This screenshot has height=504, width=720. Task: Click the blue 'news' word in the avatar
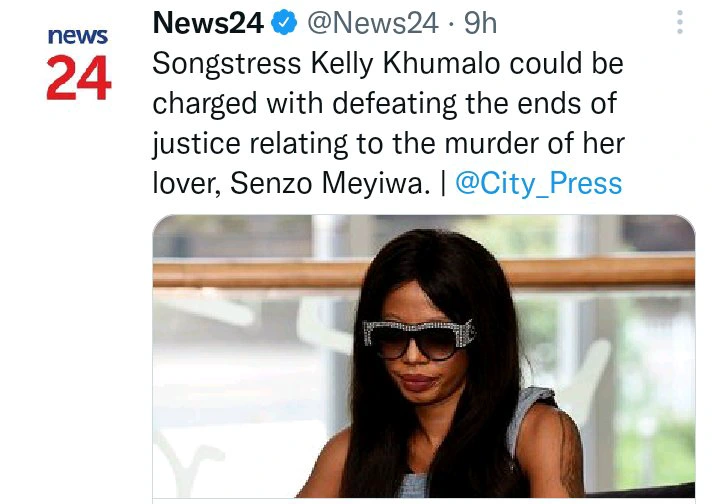coord(78,36)
